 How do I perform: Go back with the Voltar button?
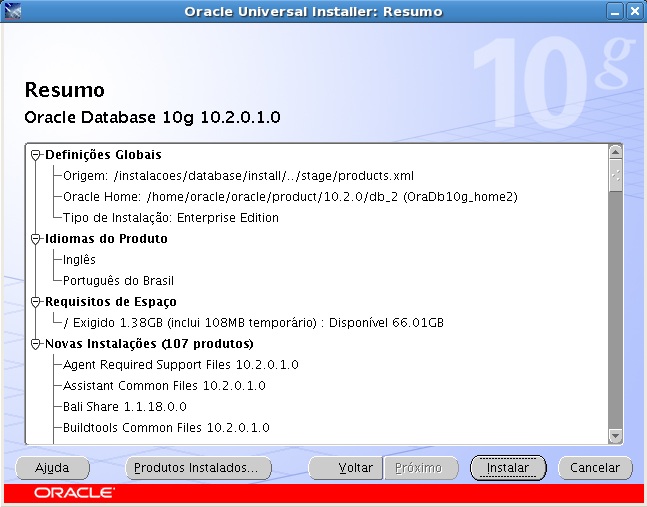coord(345,468)
